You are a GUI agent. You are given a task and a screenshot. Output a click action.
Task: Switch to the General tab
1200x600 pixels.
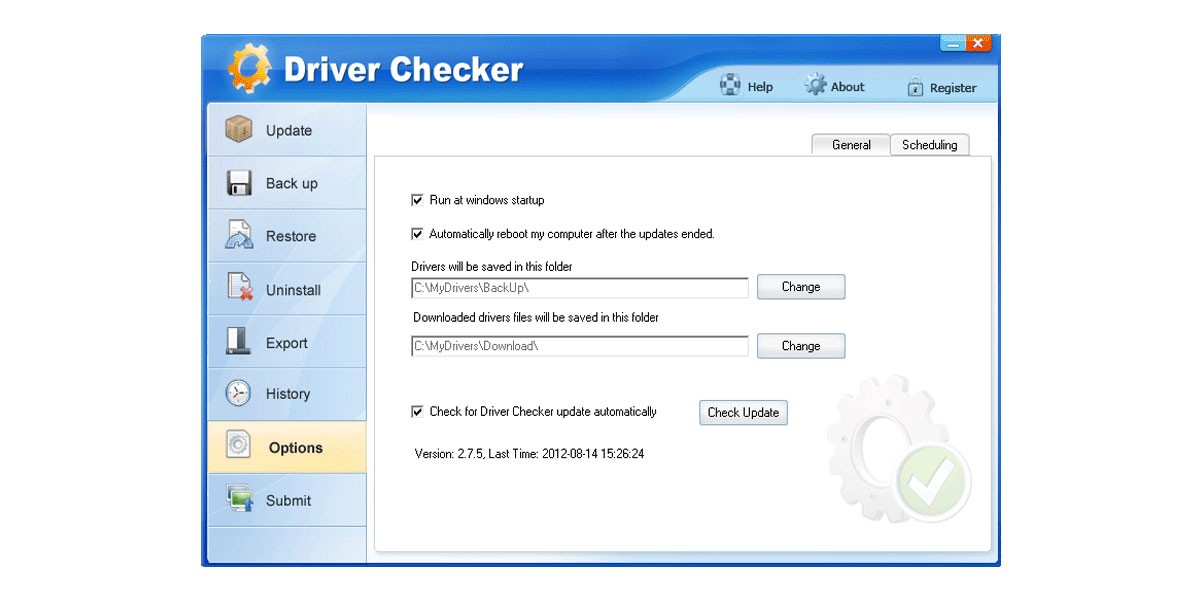click(x=851, y=145)
